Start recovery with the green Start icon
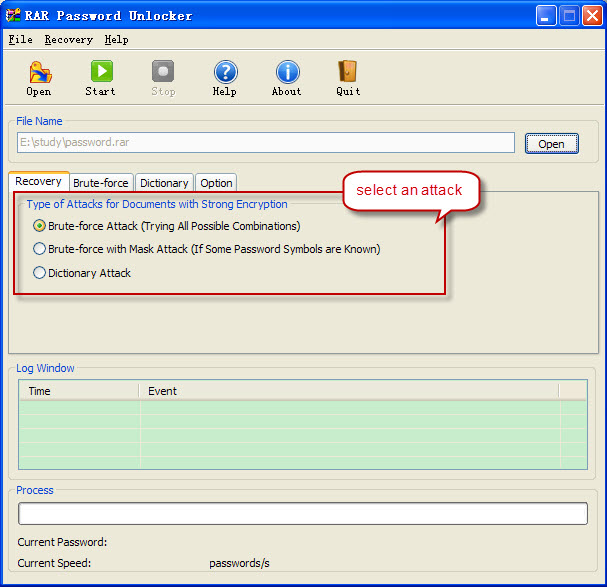This screenshot has width=607, height=587. (x=101, y=78)
